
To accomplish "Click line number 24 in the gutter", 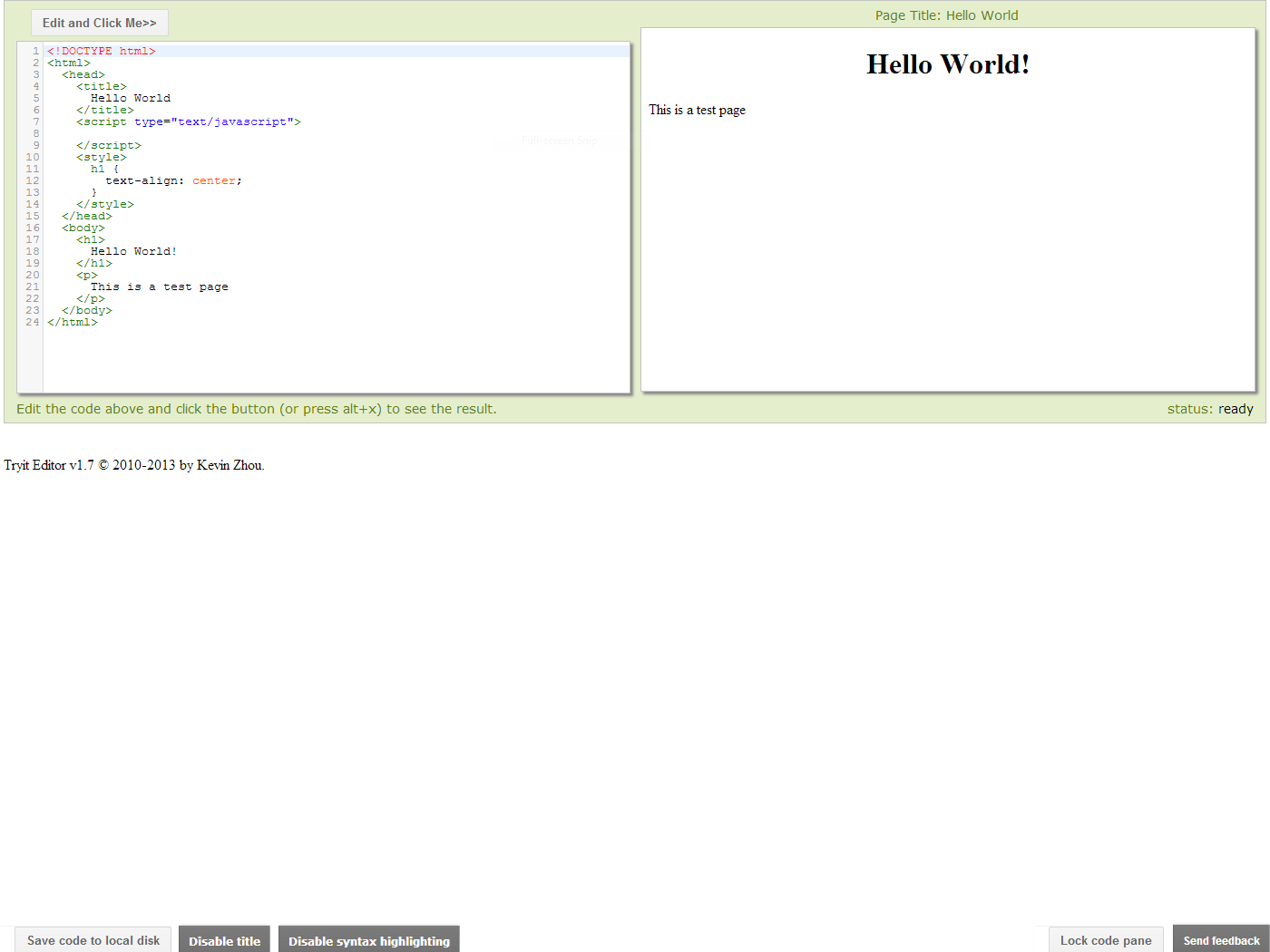I will [x=32, y=322].
